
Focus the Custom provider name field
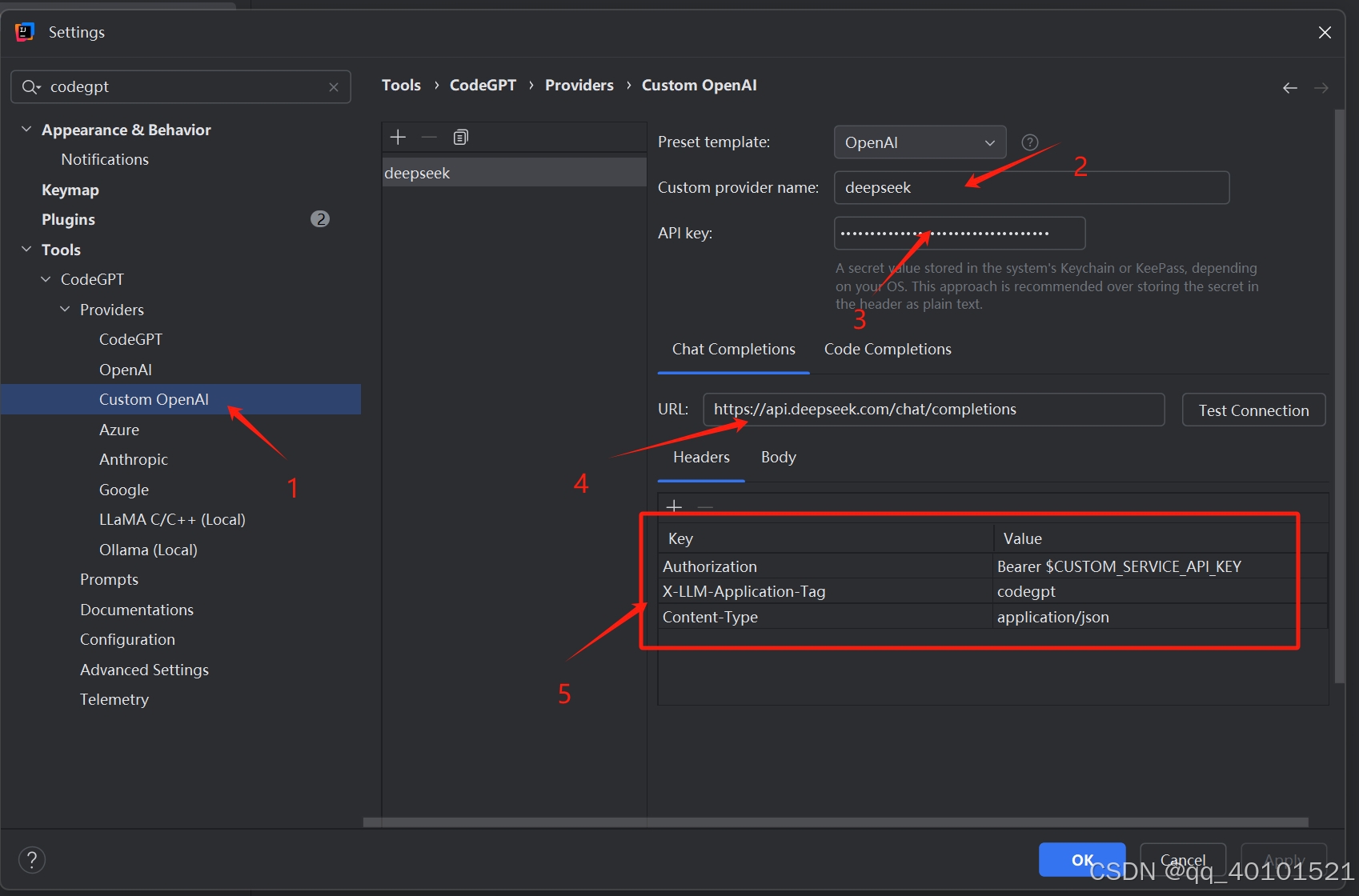1032,187
